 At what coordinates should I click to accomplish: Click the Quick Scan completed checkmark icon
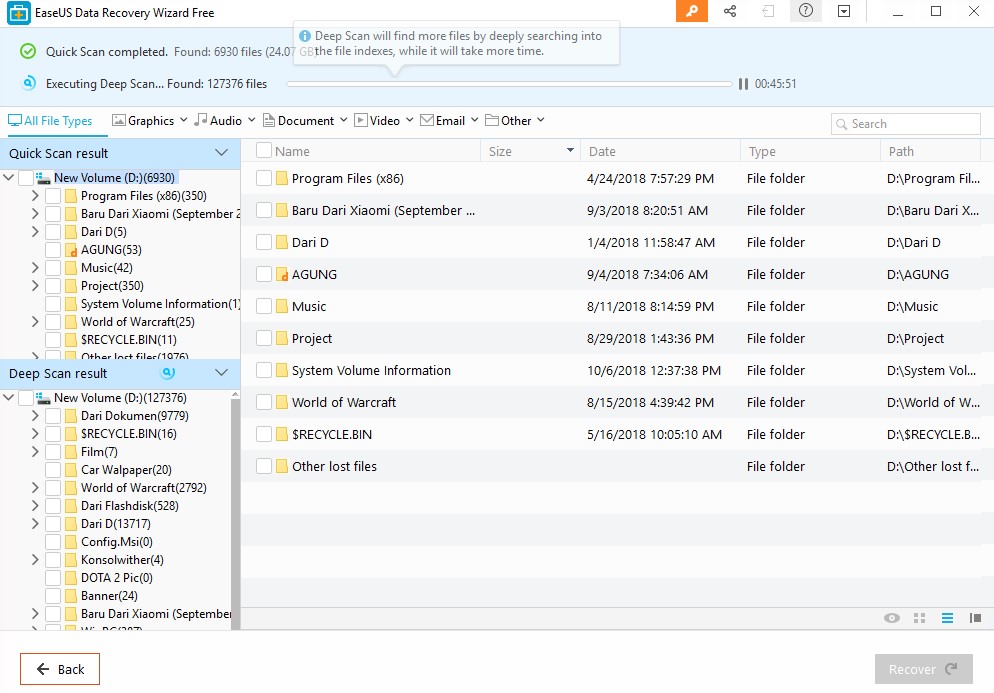[x=28, y=51]
